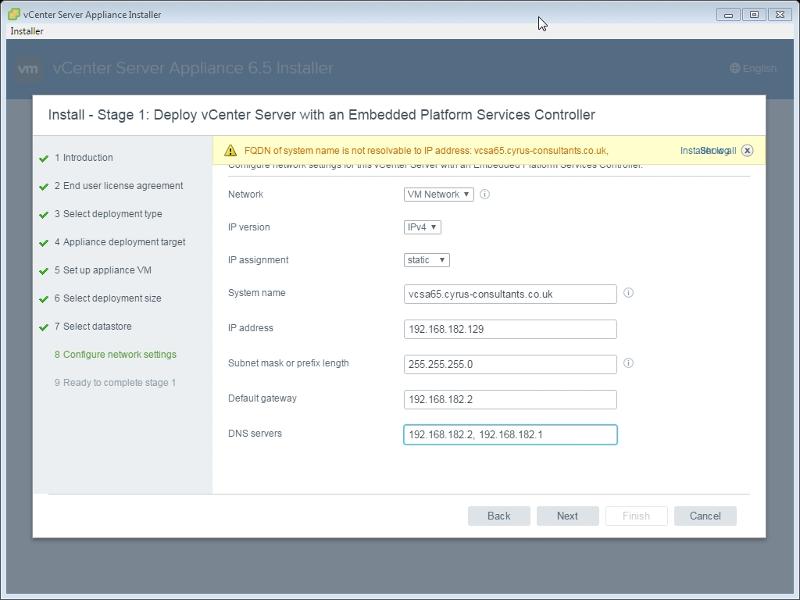Click the System name input field

coord(510,294)
